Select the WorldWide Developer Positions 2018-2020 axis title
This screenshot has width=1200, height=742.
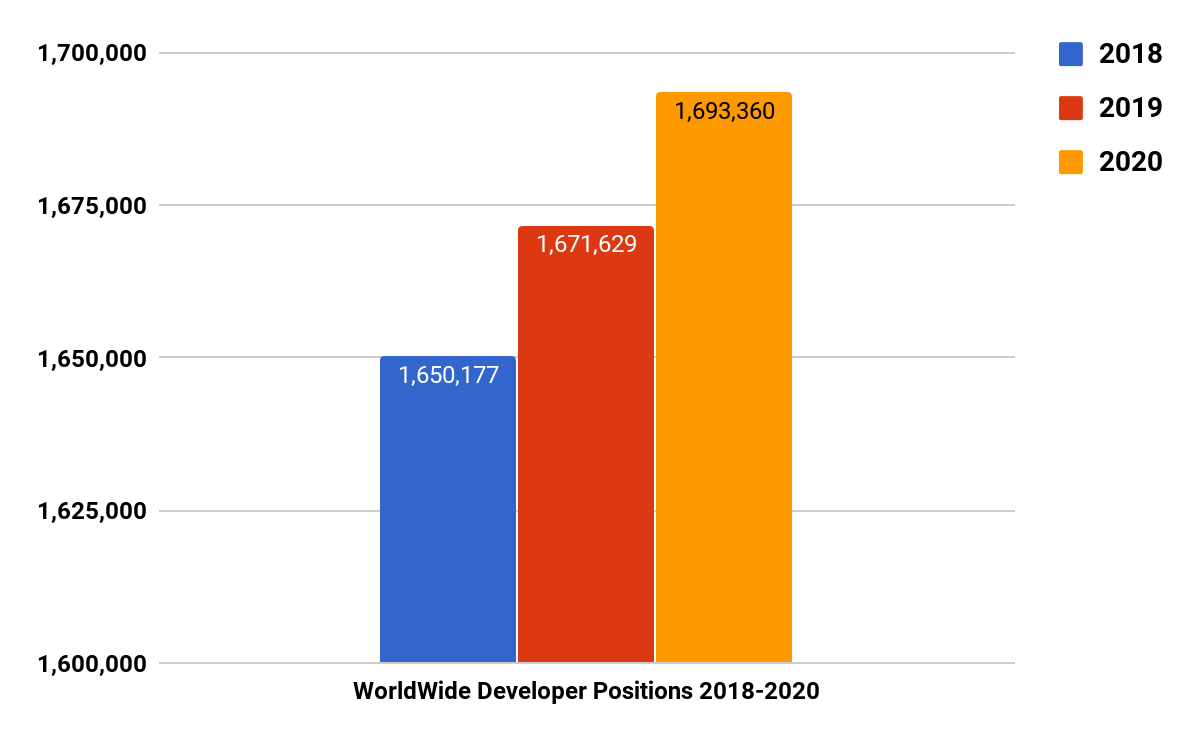pos(586,692)
